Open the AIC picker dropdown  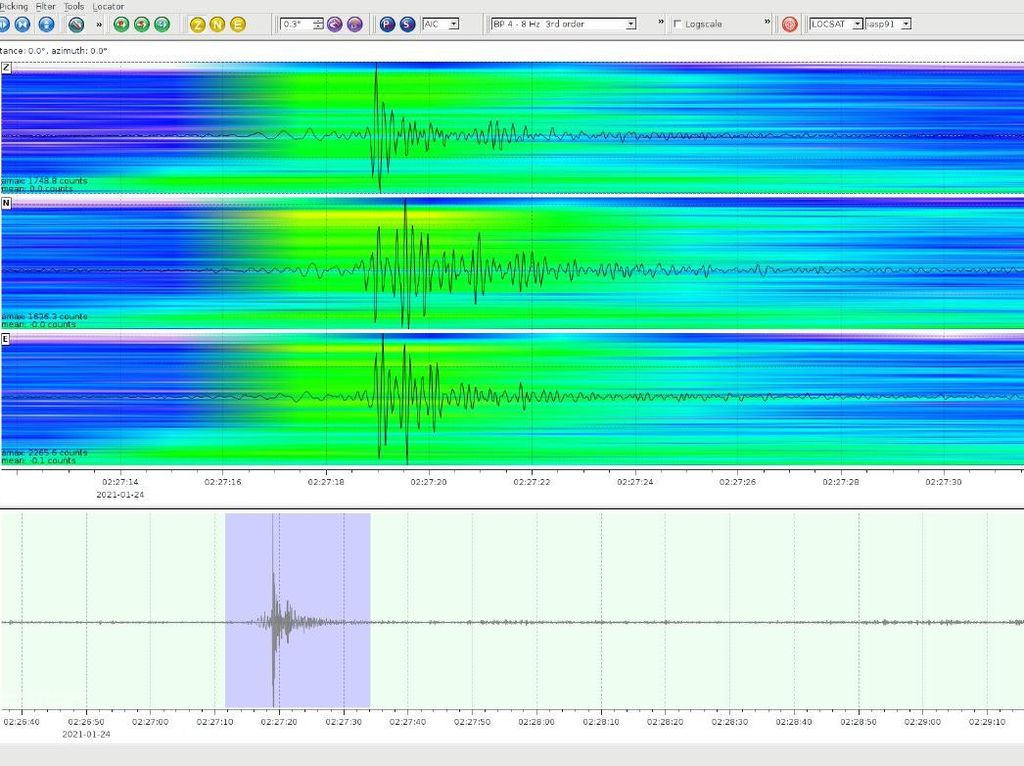tap(441, 24)
